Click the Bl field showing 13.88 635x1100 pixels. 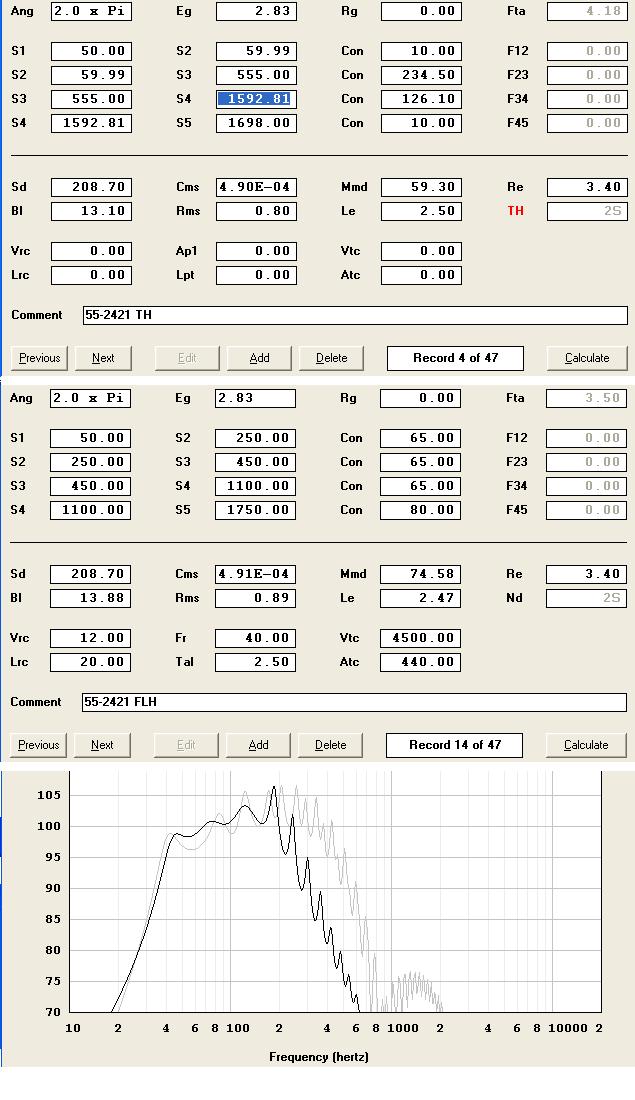click(x=91, y=598)
